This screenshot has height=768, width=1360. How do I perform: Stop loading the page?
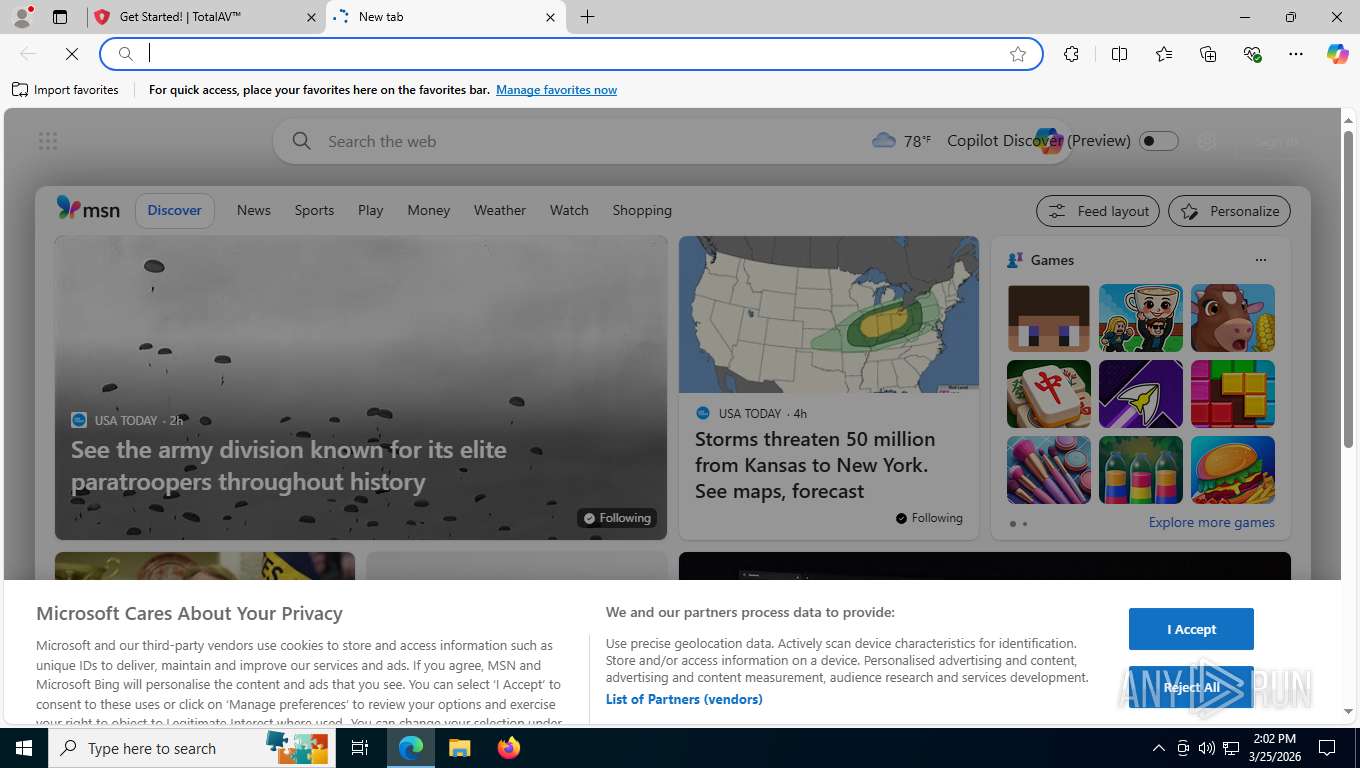[x=72, y=54]
